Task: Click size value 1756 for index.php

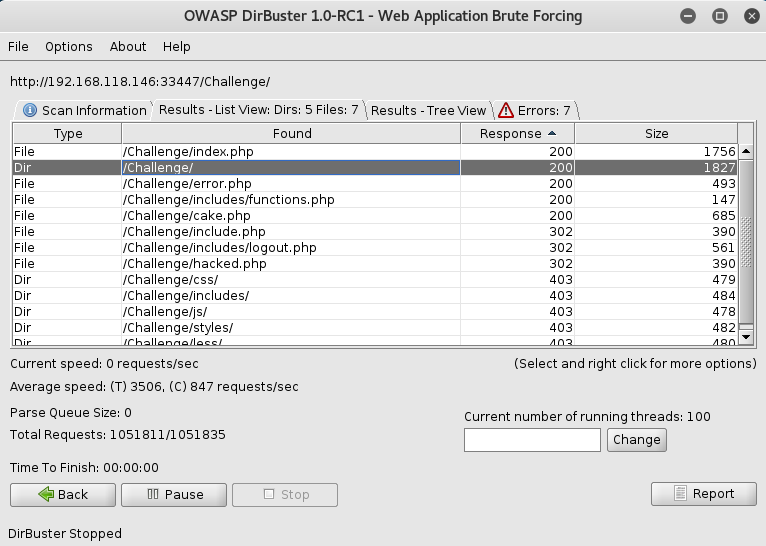Action: (x=719, y=151)
